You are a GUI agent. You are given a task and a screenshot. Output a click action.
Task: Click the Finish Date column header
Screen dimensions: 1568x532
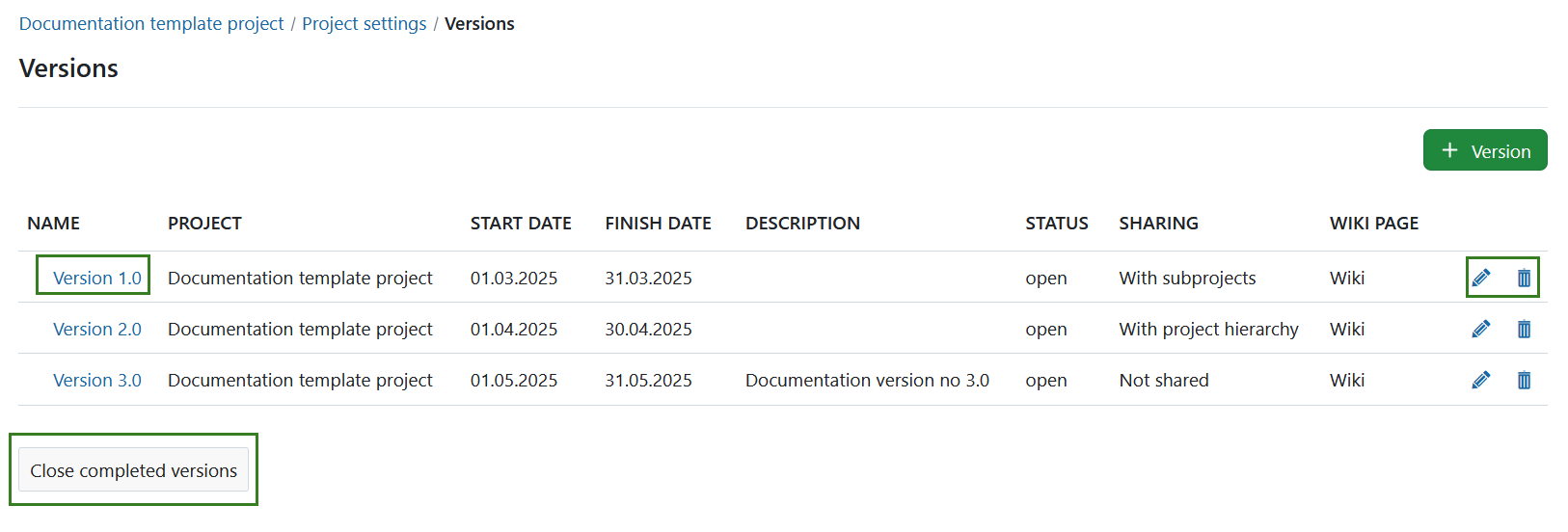pos(658,223)
